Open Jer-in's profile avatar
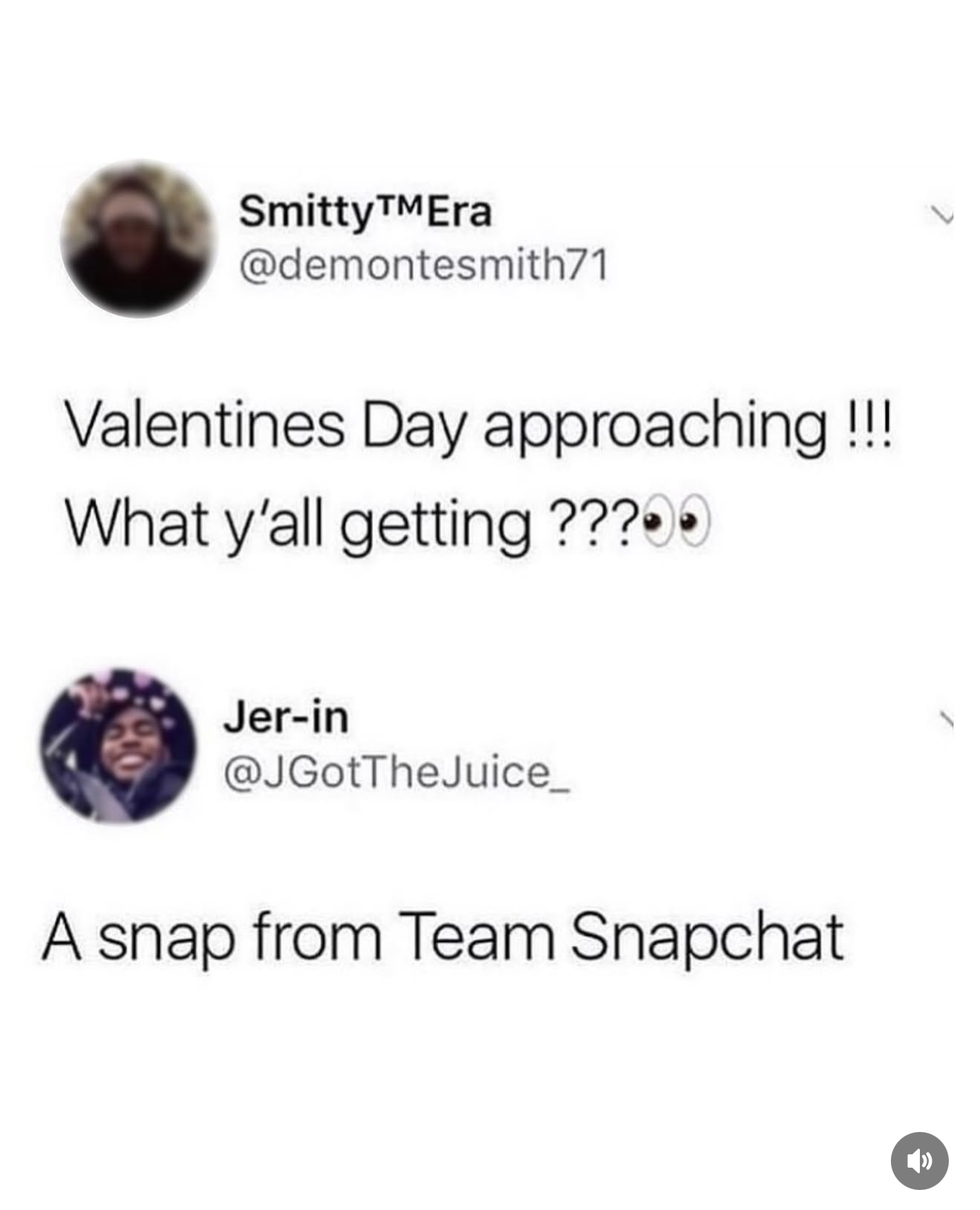 [119, 746]
